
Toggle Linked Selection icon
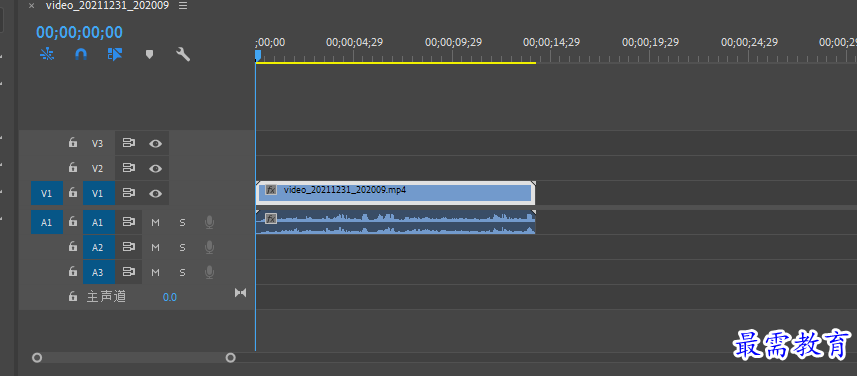tap(115, 54)
